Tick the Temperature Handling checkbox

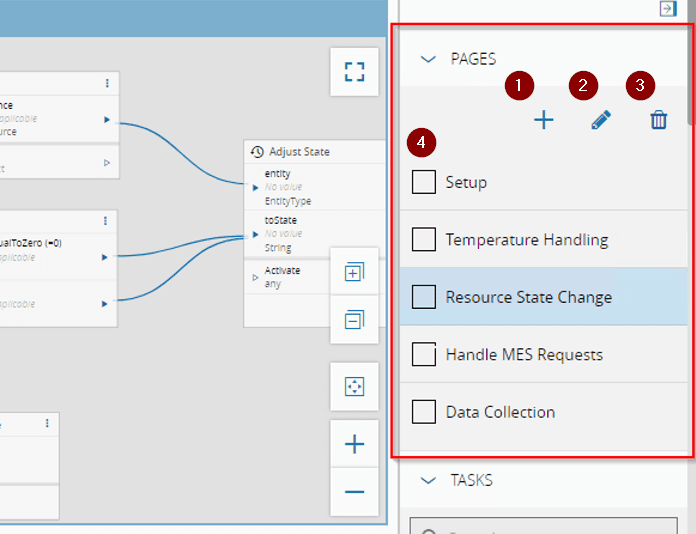tap(424, 240)
